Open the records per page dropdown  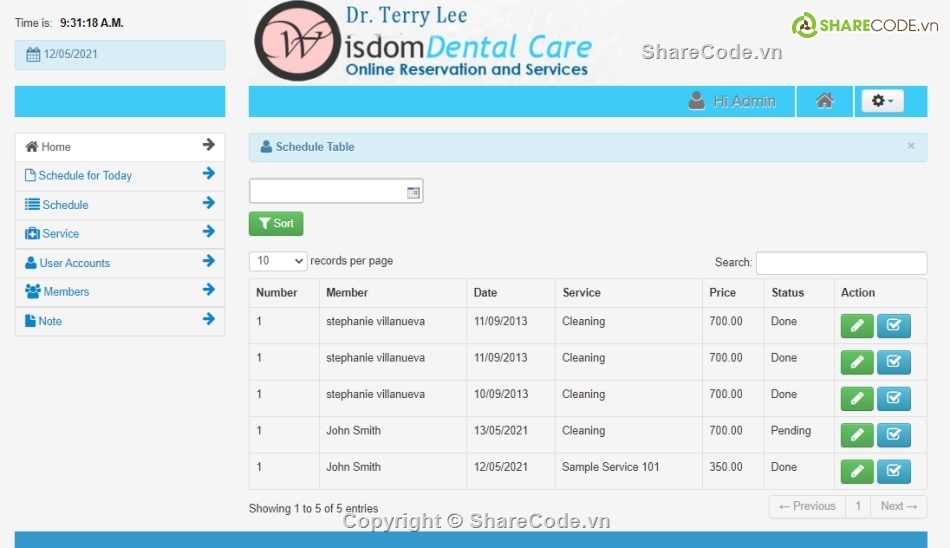coord(278,261)
